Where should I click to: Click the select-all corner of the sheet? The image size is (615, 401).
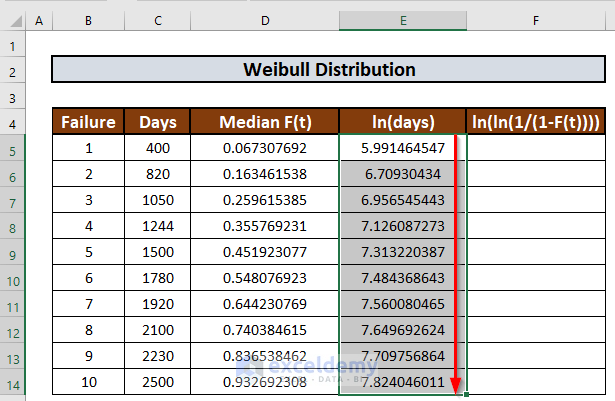click(12, 21)
